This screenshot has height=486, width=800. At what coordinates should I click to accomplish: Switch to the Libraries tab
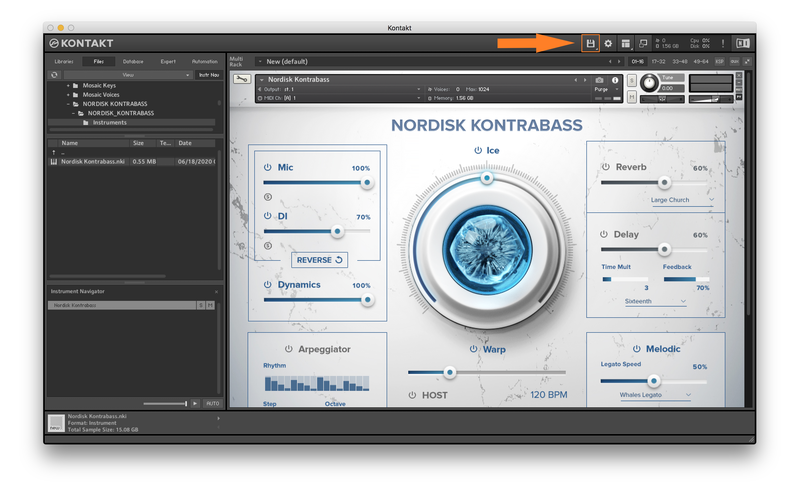coord(63,61)
